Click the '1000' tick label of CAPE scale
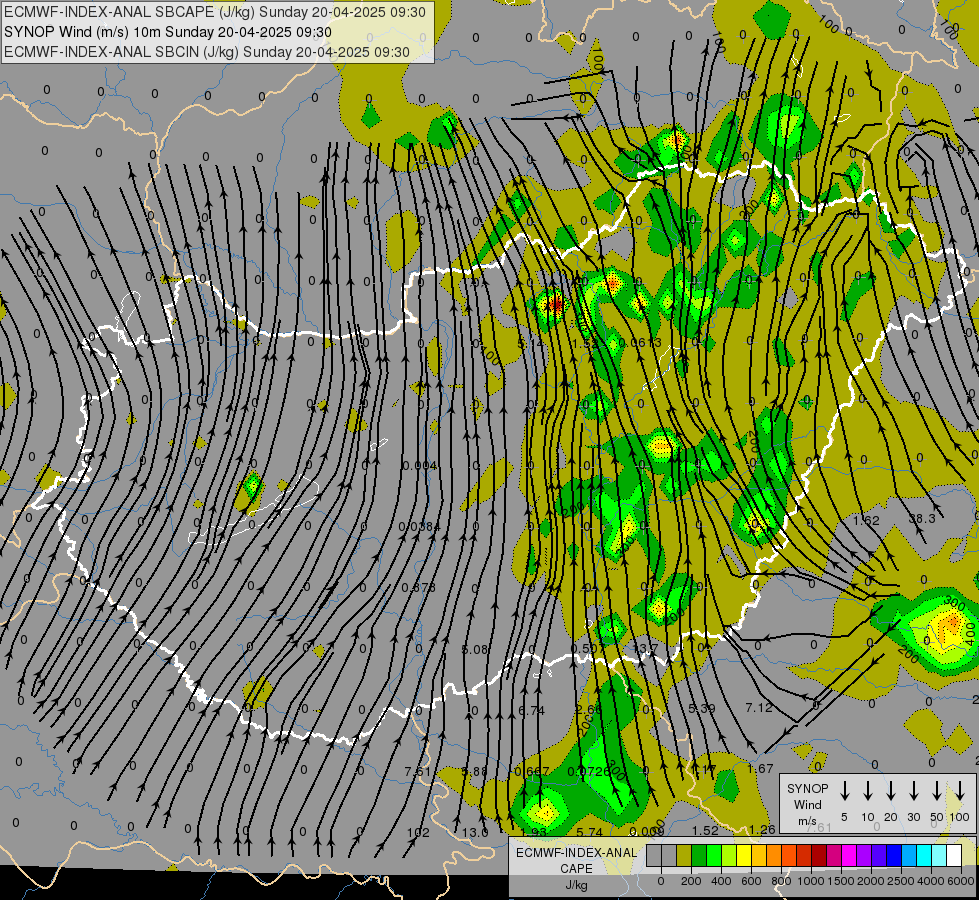The image size is (979, 900). (810, 881)
